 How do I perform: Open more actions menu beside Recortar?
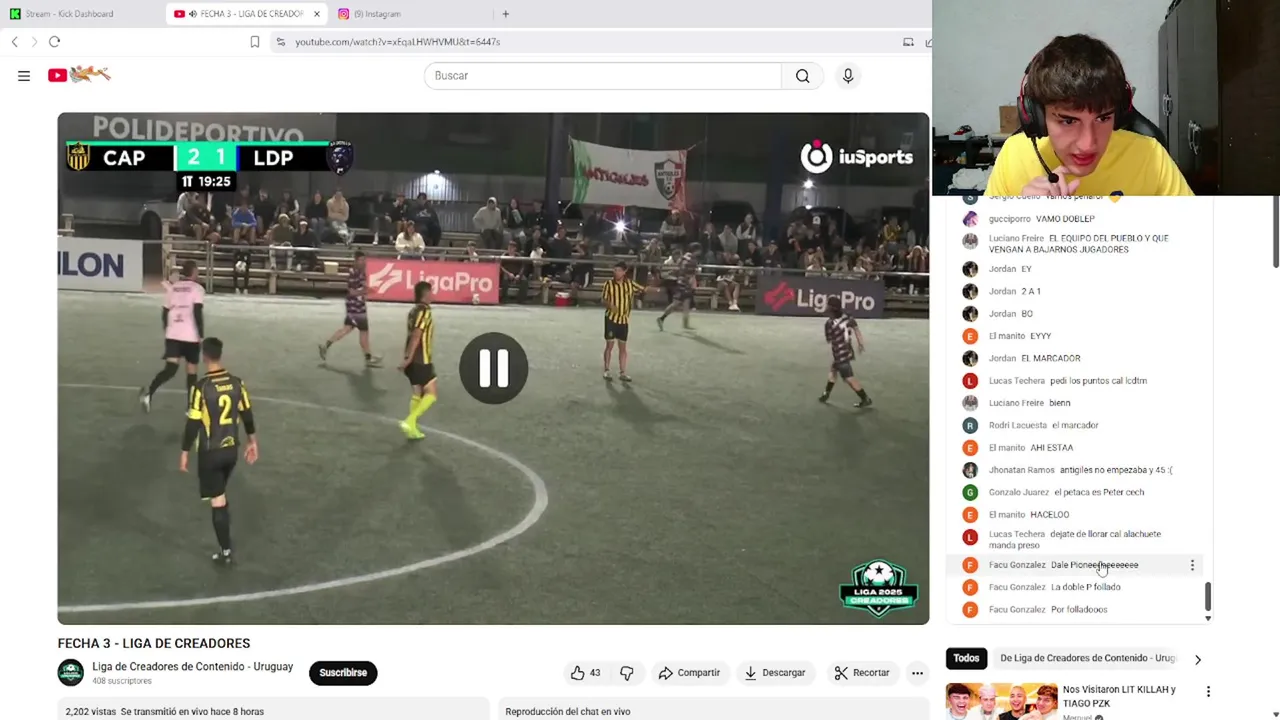[x=917, y=673]
